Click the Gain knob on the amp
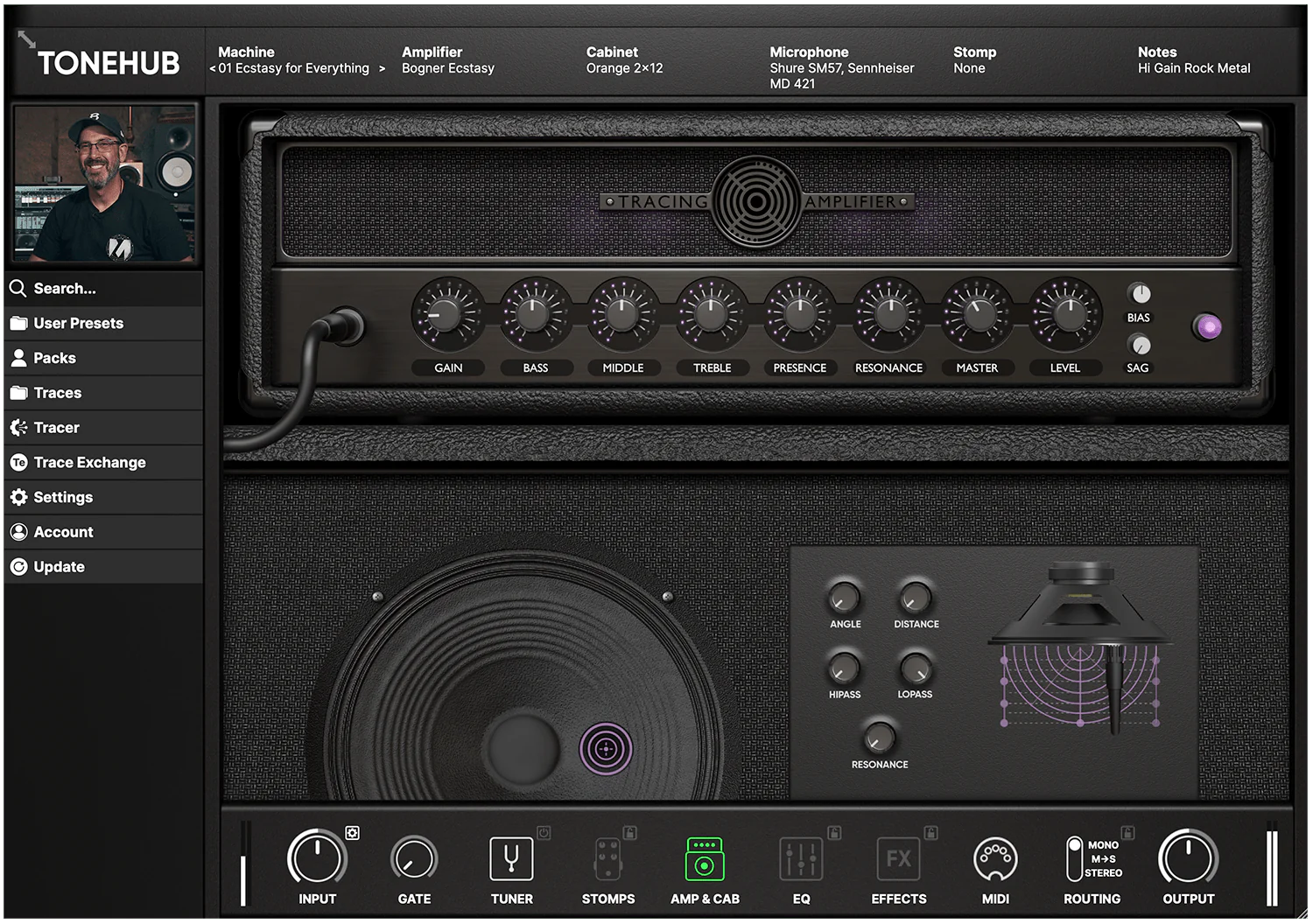Screen dimensions: 1313x924 point(447,314)
